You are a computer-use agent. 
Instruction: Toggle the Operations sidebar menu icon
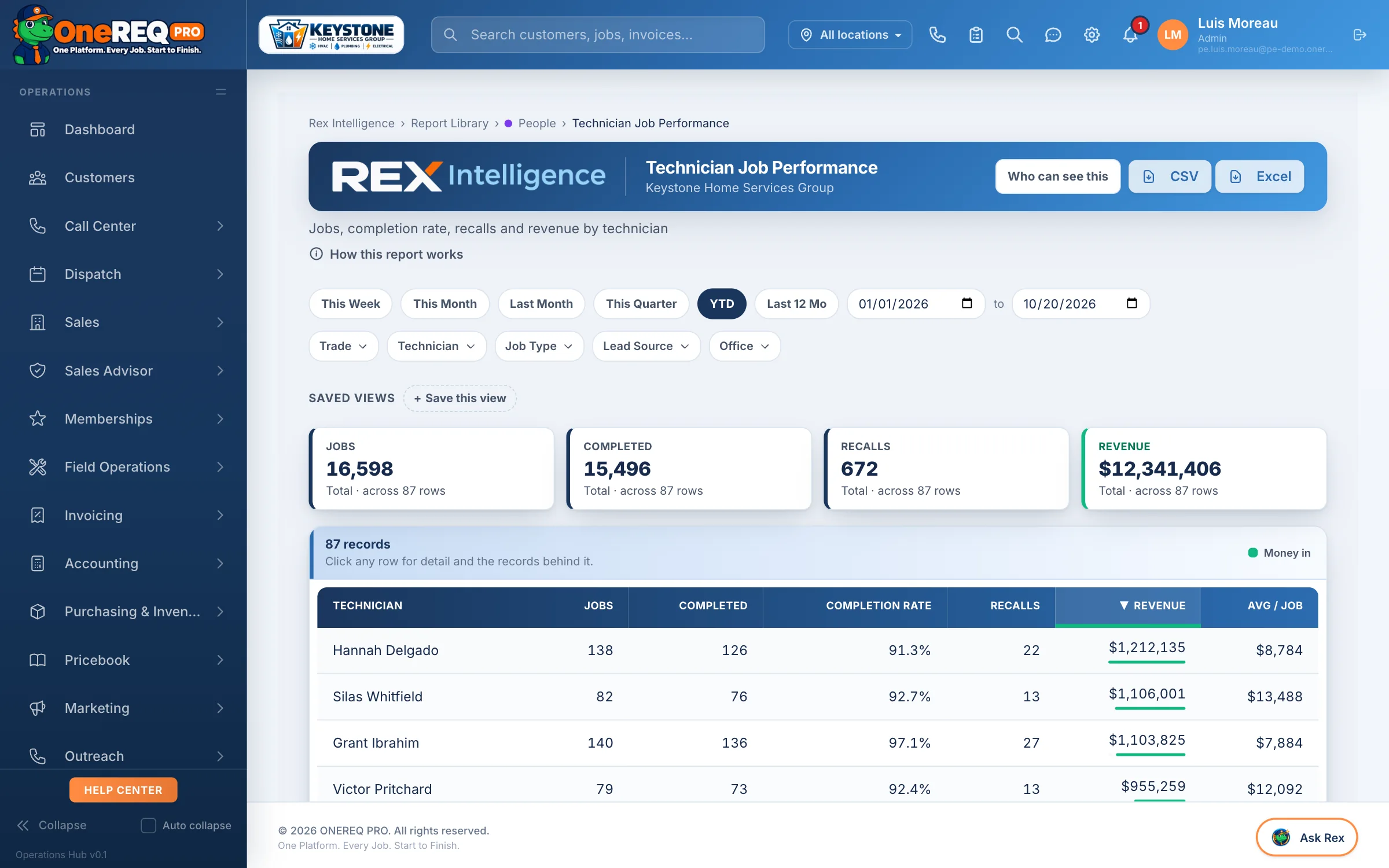coord(221,92)
